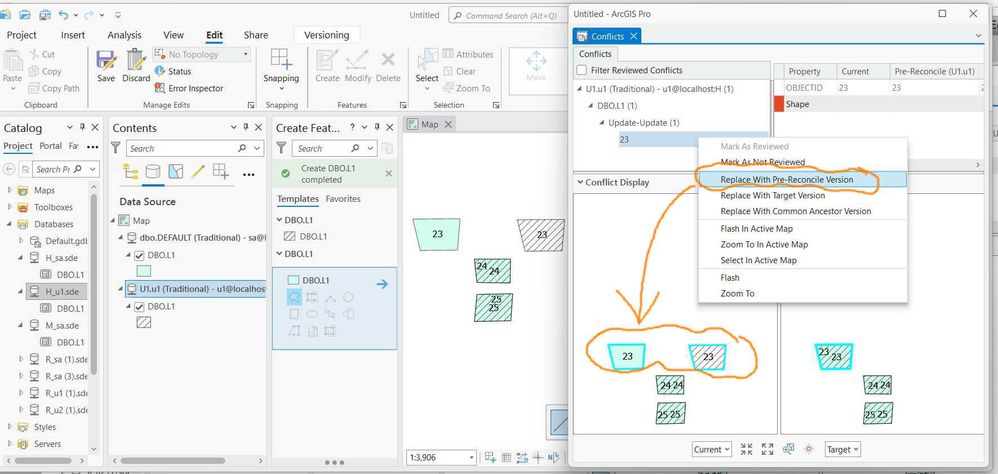The image size is (998, 474).
Task: Click the green symbol swatch under dbo.DEFAULT
Action: pos(144,271)
